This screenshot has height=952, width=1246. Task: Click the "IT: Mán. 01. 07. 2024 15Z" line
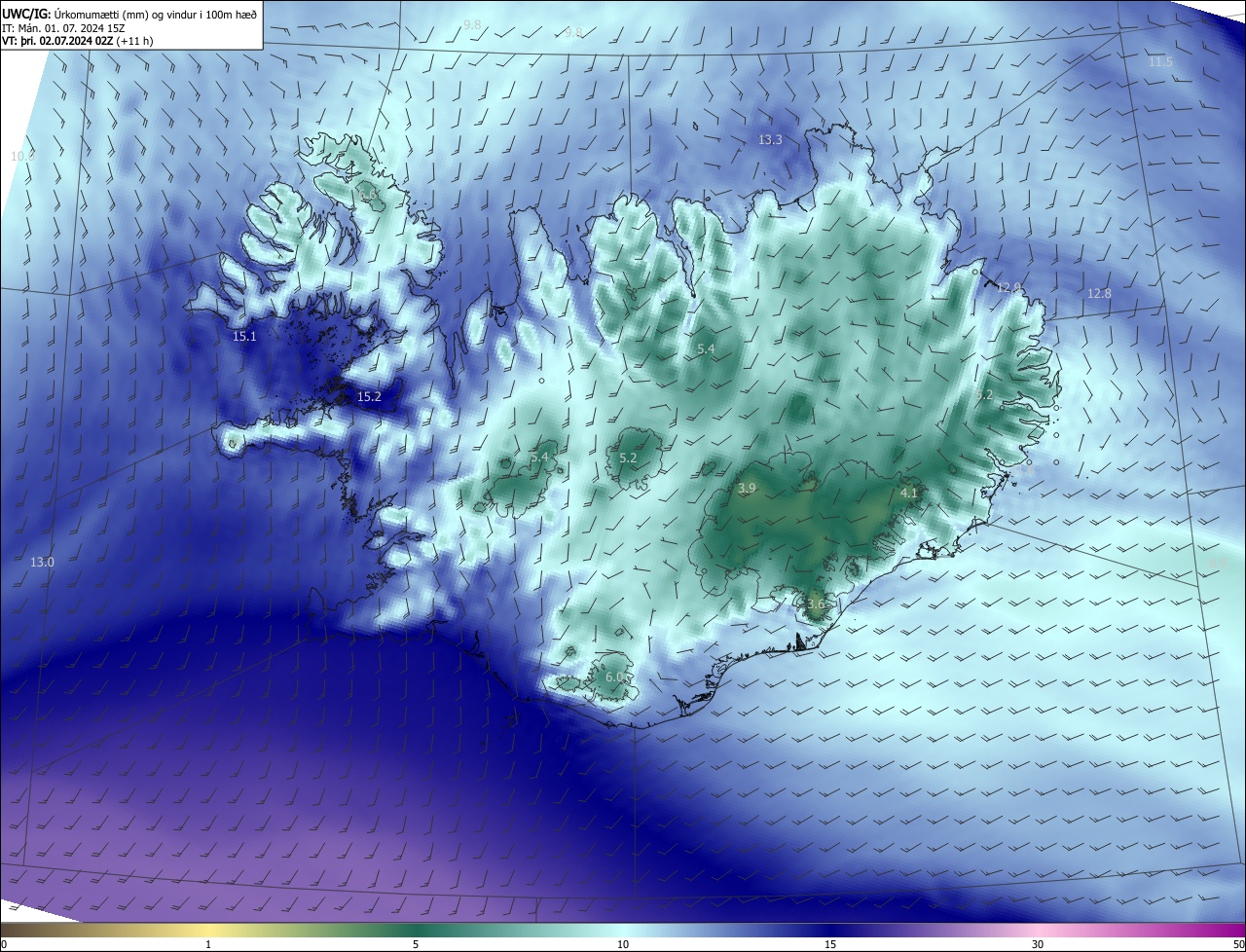[64, 27]
